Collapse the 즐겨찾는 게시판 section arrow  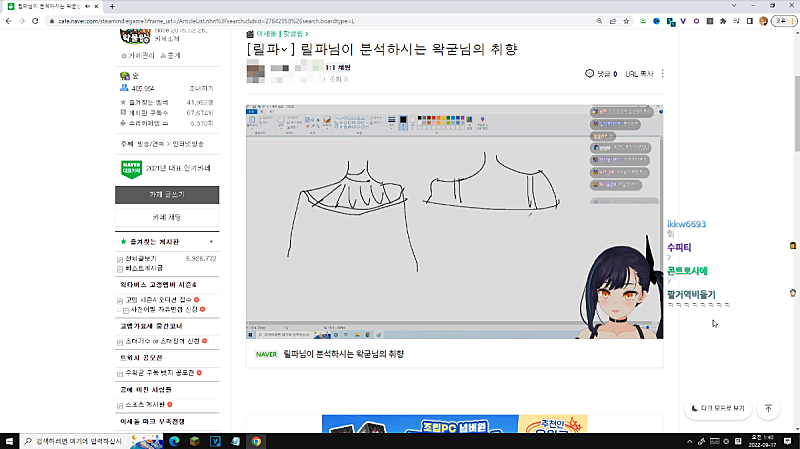tap(211, 242)
